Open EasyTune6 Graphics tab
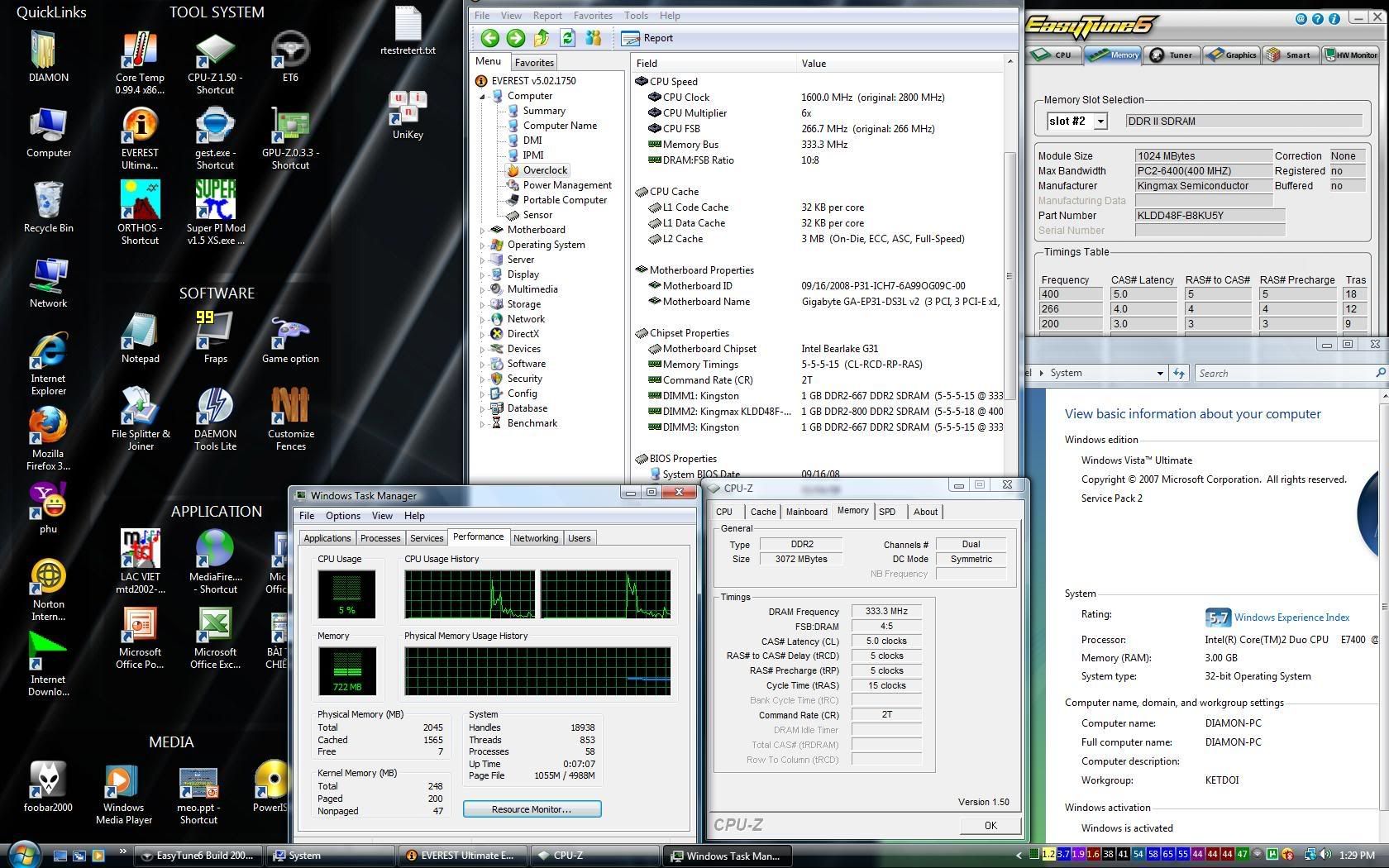 [x=1231, y=55]
